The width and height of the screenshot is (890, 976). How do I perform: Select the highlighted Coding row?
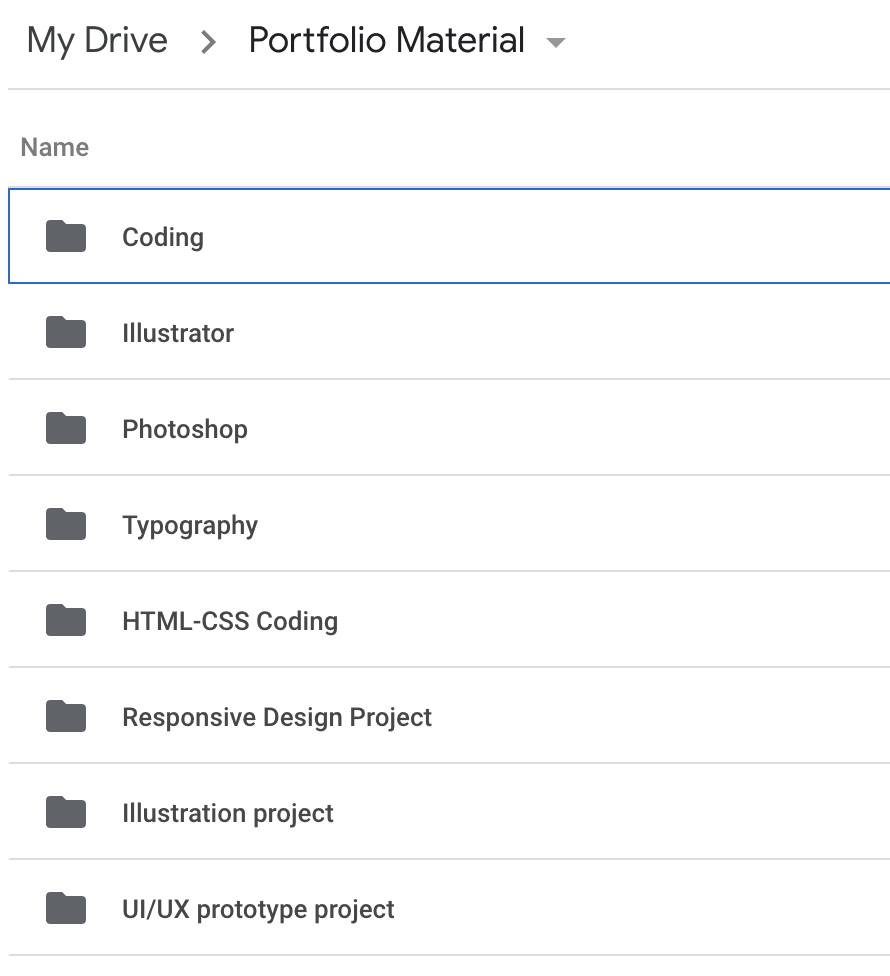pyautogui.click(x=162, y=236)
